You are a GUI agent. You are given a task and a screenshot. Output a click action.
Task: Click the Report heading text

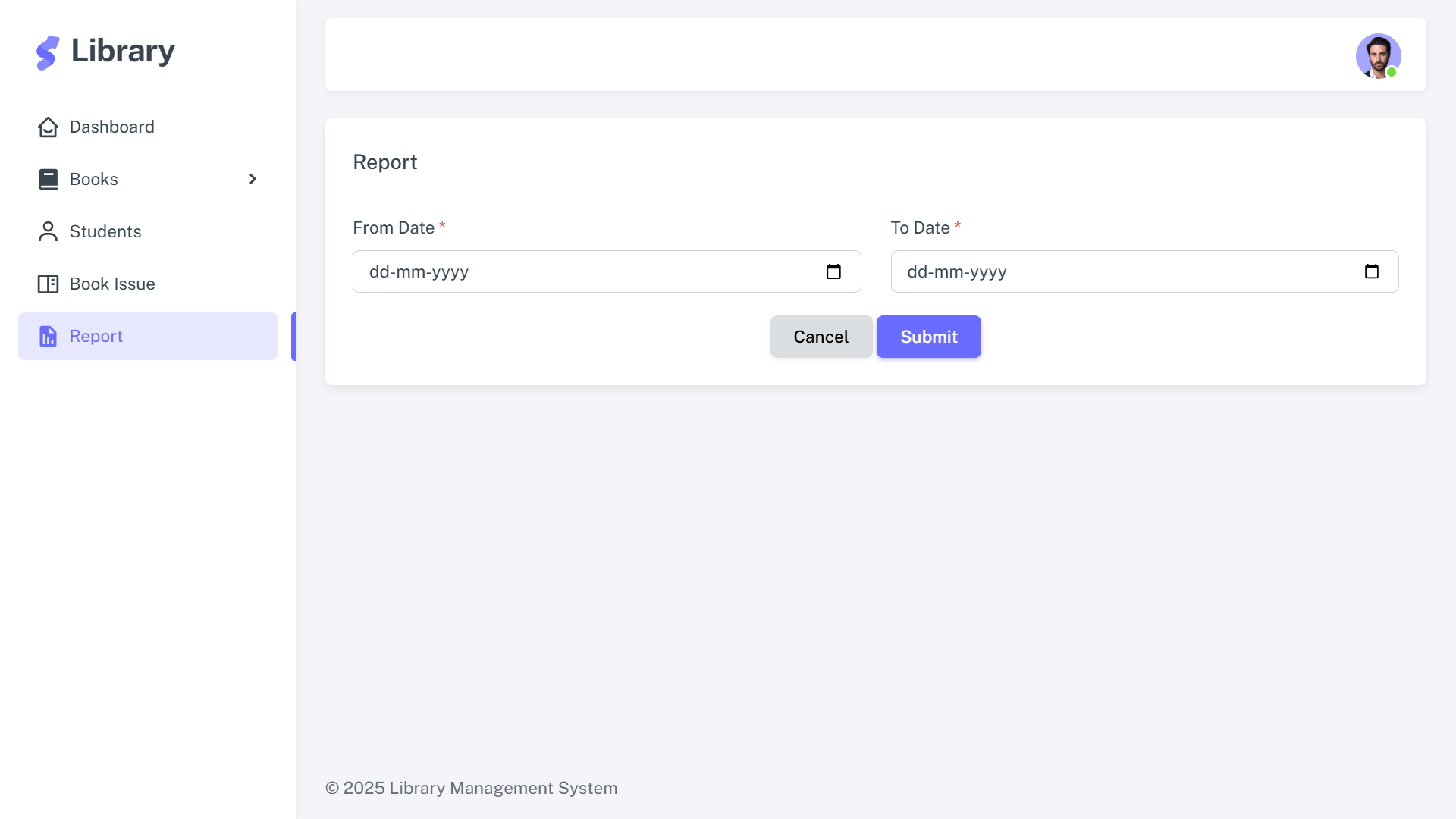point(385,162)
